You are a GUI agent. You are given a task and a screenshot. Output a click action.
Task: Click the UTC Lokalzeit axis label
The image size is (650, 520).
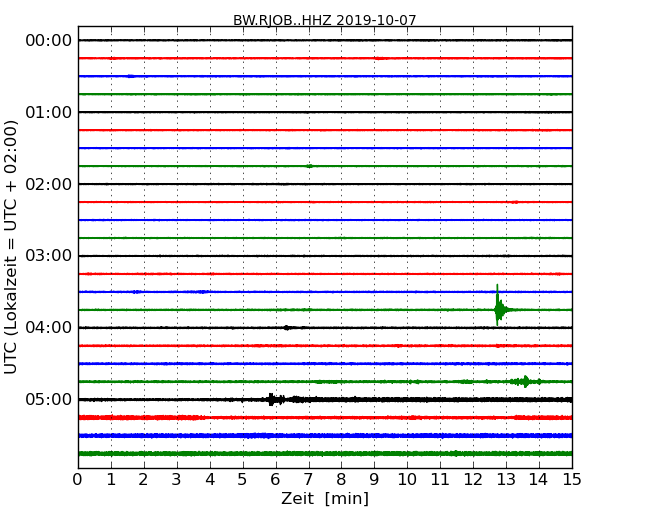pyautogui.click(x=11, y=247)
